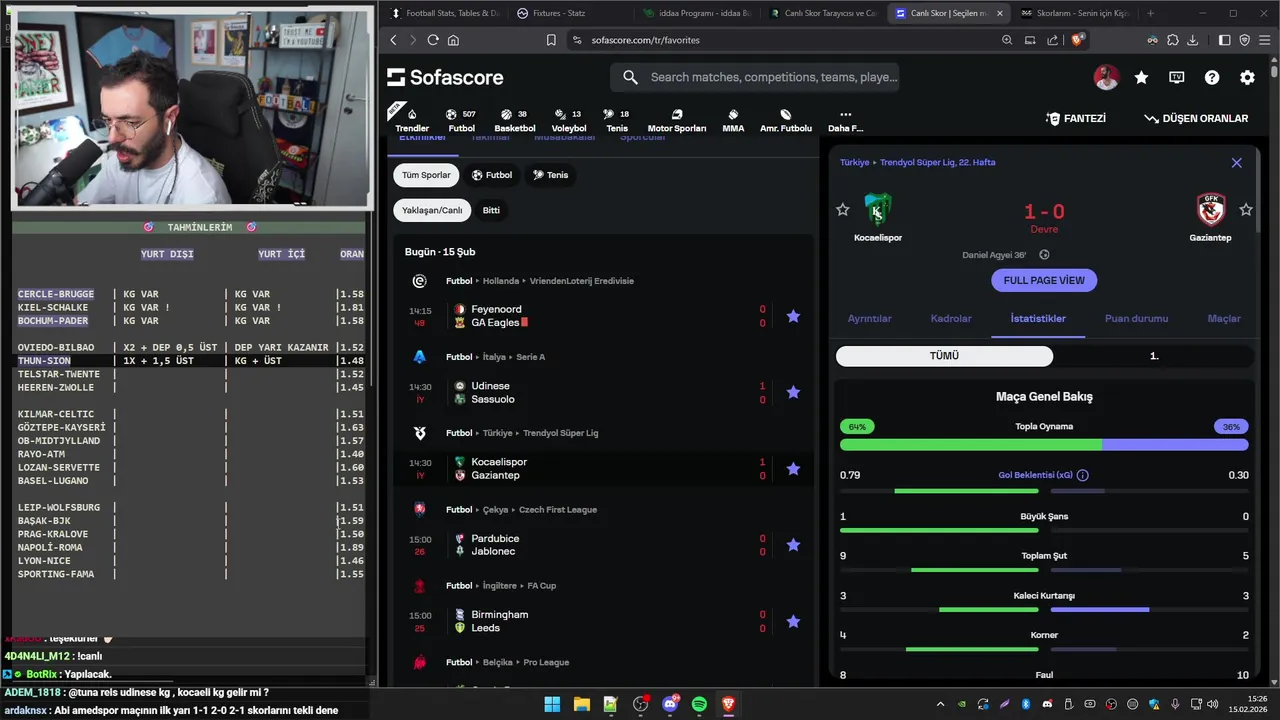Open the Windows Start menu
Viewport: 1280px width, 720px height.
[x=552, y=704]
